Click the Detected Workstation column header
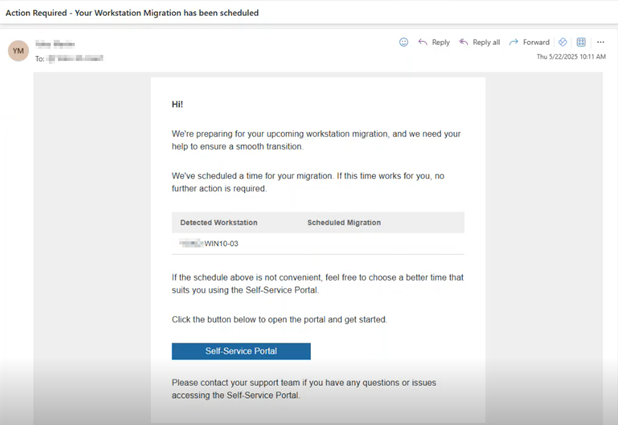Viewport: 618px width, 425px height. [218, 222]
